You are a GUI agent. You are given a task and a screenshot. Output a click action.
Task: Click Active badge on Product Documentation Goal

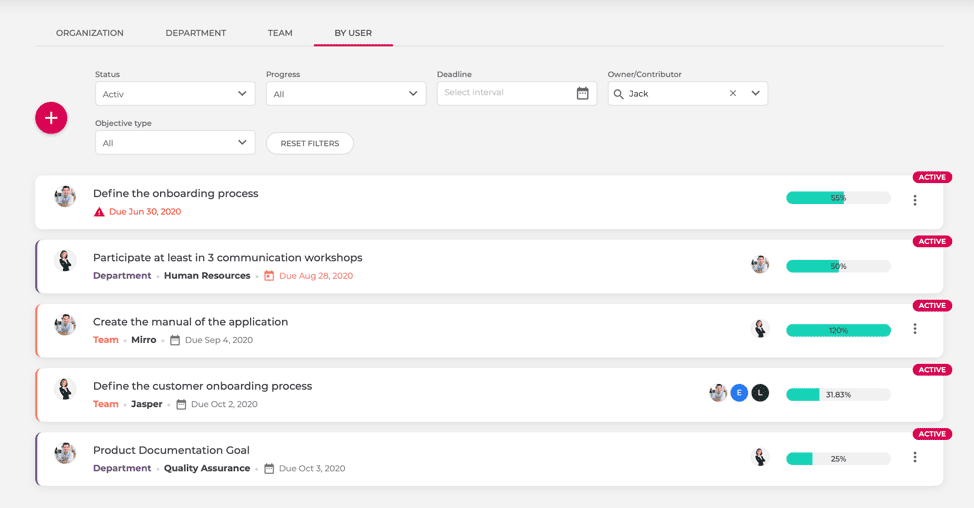click(x=932, y=434)
